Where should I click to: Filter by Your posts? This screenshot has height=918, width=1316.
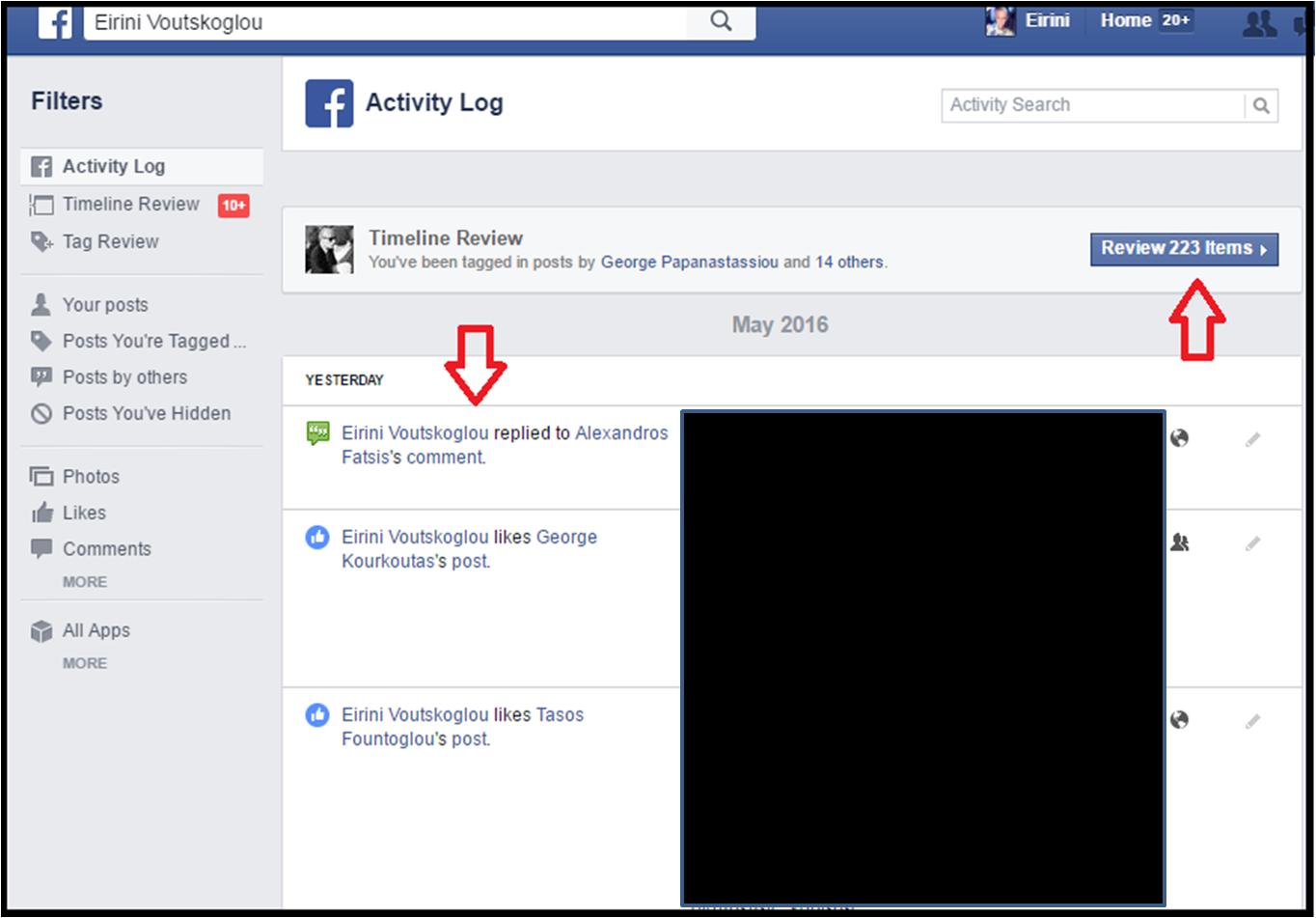pyautogui.click(x=105, y=305)
